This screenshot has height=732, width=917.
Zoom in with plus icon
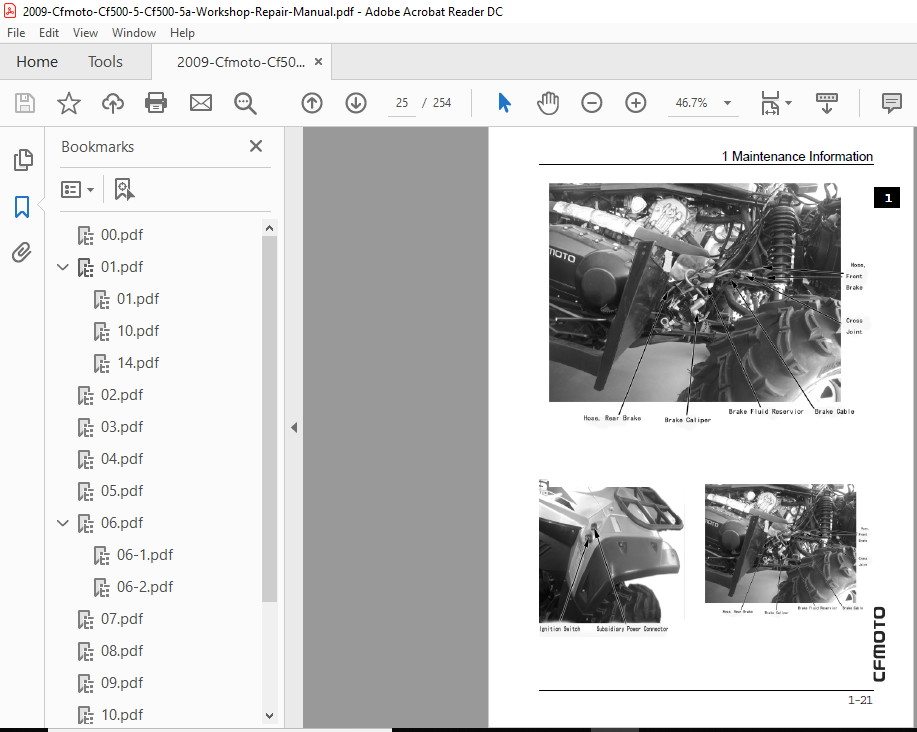(x=635, y=103)
